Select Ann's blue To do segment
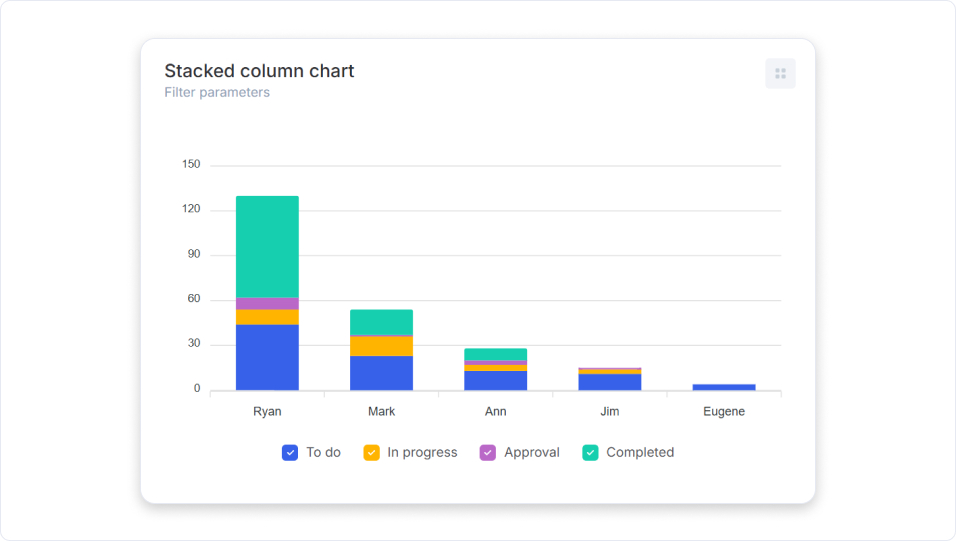Screen dimensions: 956x541 point(495,380)
